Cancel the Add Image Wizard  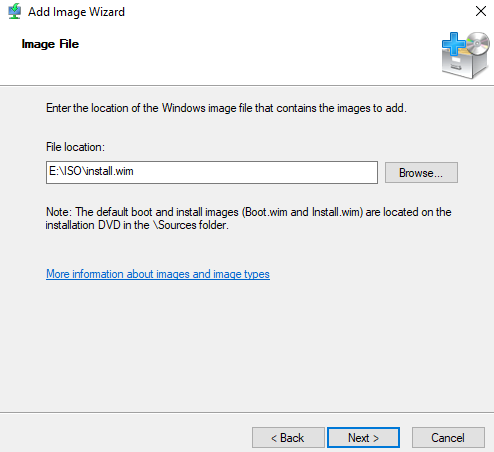click(448, 437)
